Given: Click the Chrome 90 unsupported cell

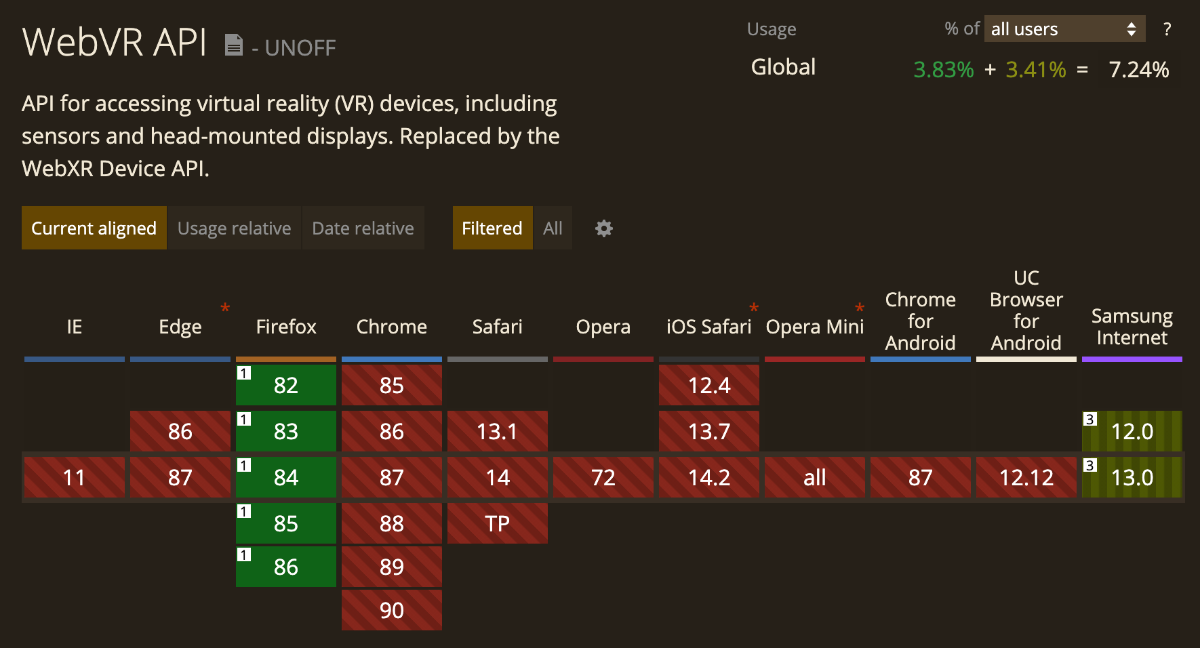Looking at the screenshot, I should (x=392, y=609).
